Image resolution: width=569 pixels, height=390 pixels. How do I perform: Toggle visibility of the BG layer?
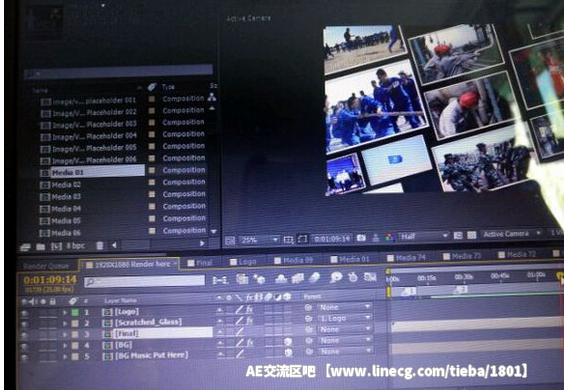click(25, 346)
